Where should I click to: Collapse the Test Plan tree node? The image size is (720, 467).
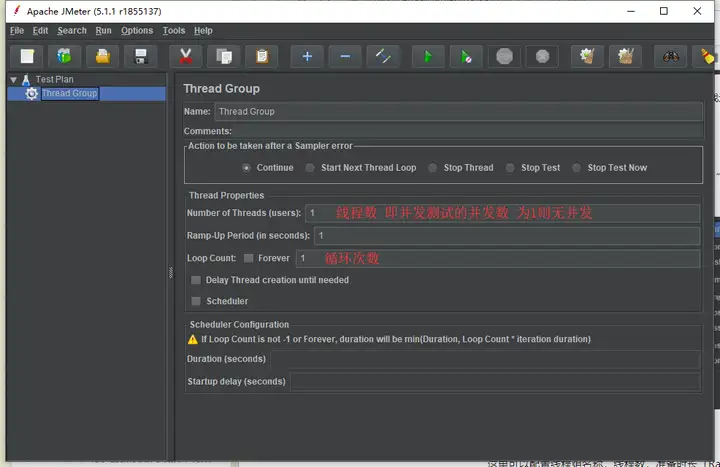(x=14, y=80)
